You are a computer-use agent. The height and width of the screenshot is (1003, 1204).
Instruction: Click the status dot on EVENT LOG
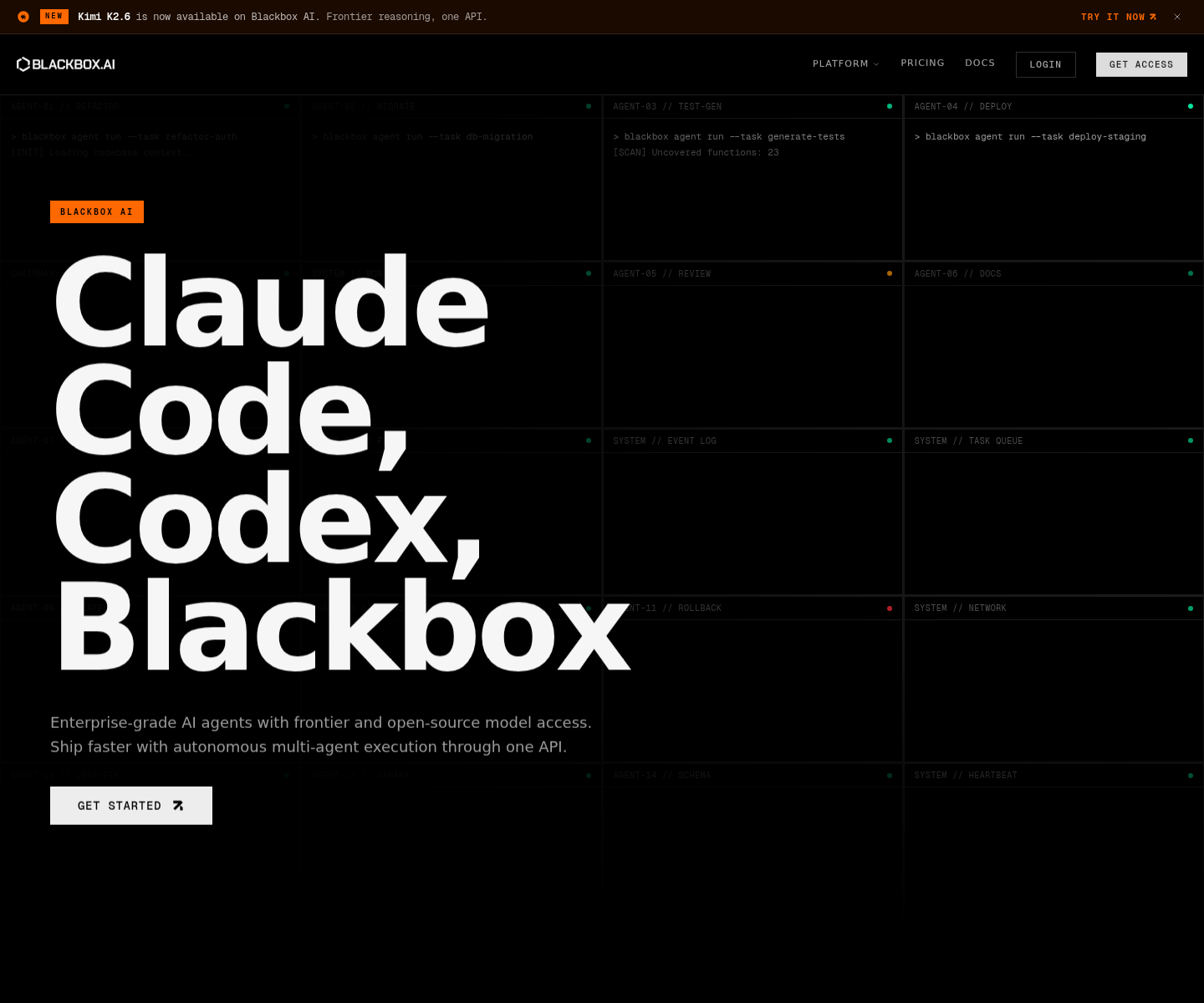890,440
